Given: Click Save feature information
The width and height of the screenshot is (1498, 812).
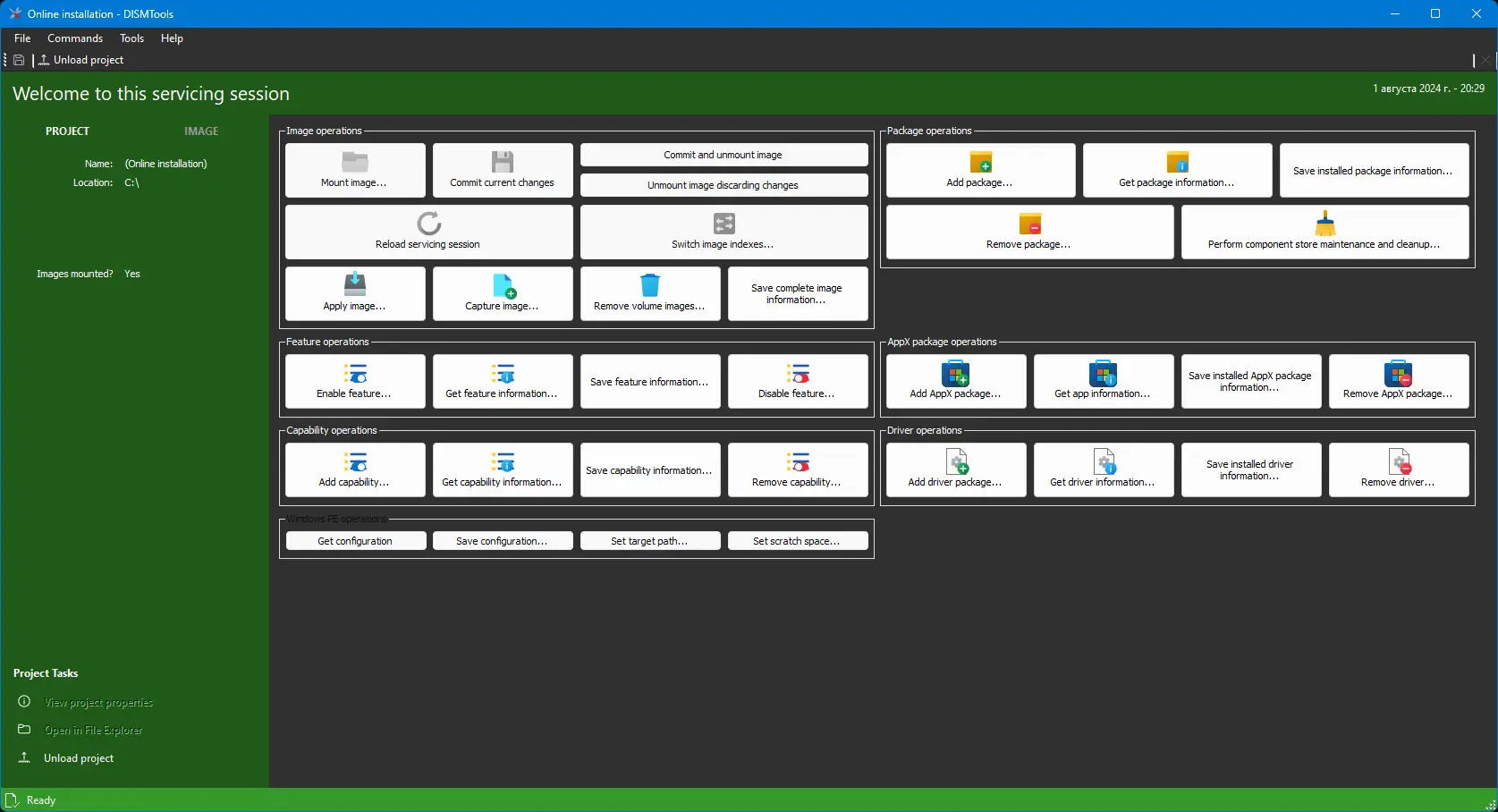Looking at the screenshot, I should [x=650, y=381].
